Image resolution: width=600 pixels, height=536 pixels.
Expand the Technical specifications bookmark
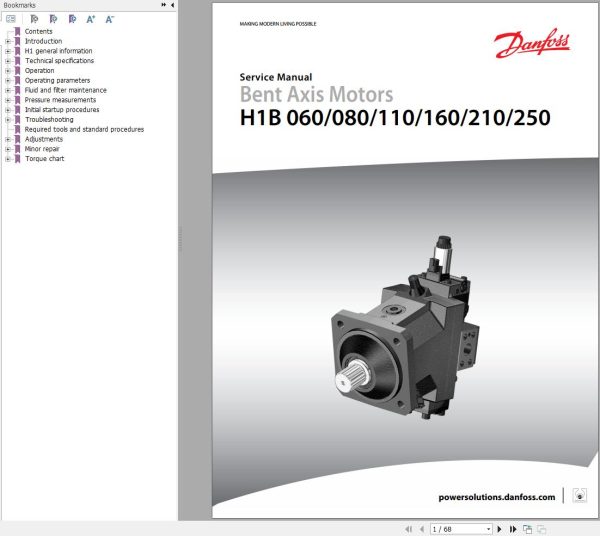coord(8,61)
